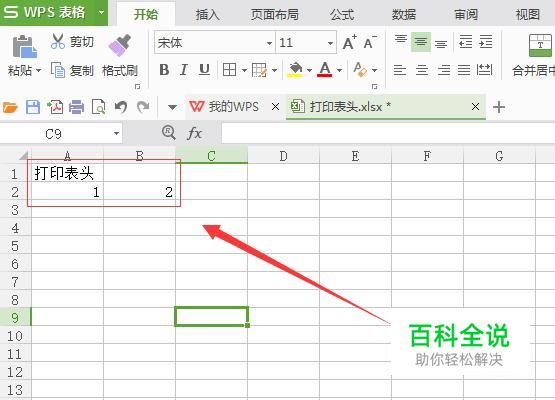Click the Paste clipboard icon
The height and width of the screenshot is (400, 555).
click(x=24, y=46)
